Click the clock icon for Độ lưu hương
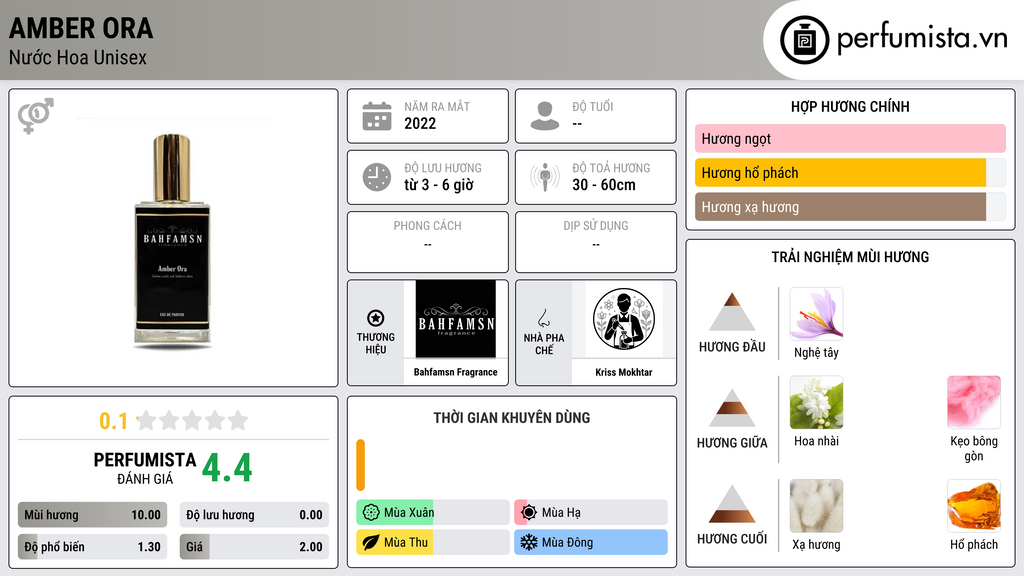 tap(377, 177)
